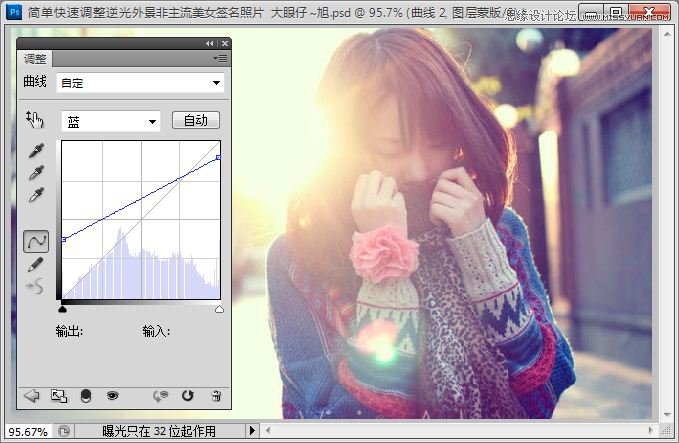Screen dimensions: 679x443
Task: Expand the status bar info arrow
Action: (252, 431)
